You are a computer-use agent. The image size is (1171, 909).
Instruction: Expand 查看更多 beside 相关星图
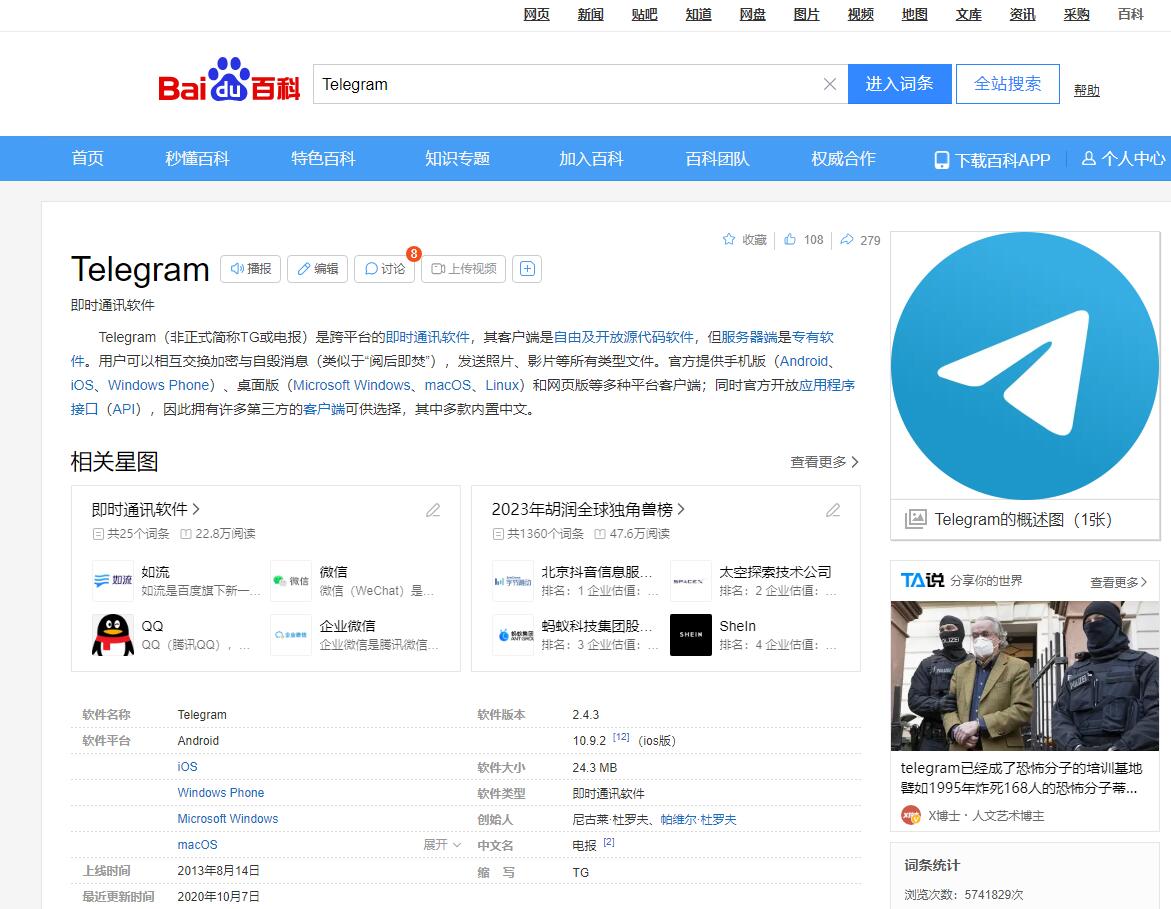[x=824, y=462]
